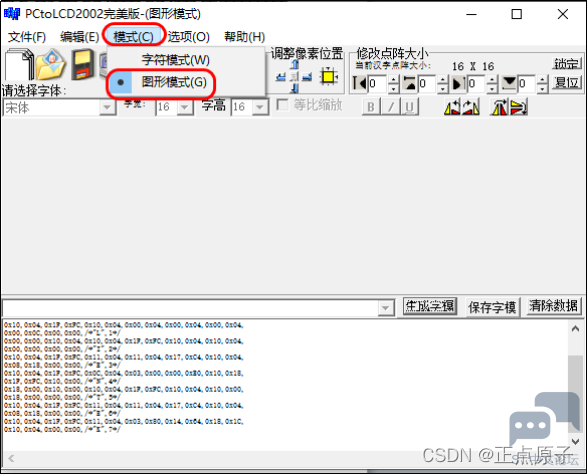Open a file with the folder icon
Viewport: 588px width, 475px height.
(x=51, y=64)
